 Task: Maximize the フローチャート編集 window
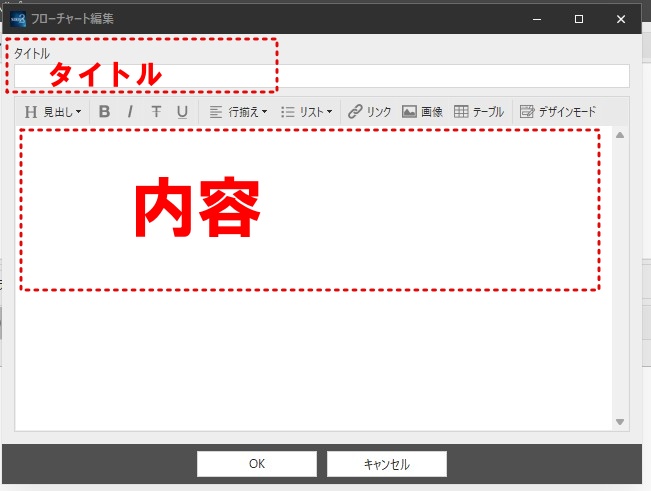coord(579,19)
